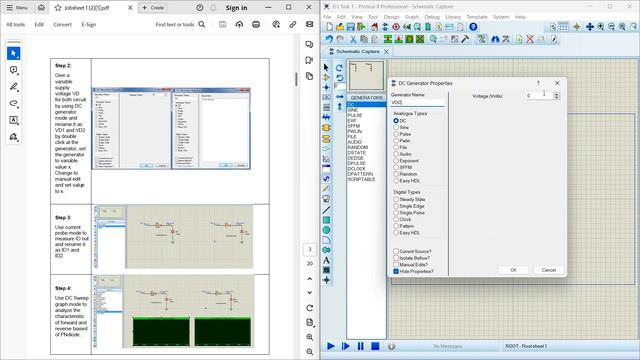Open the Proteus File menu
Screen dimensions: 640x360
pos(327,17)
